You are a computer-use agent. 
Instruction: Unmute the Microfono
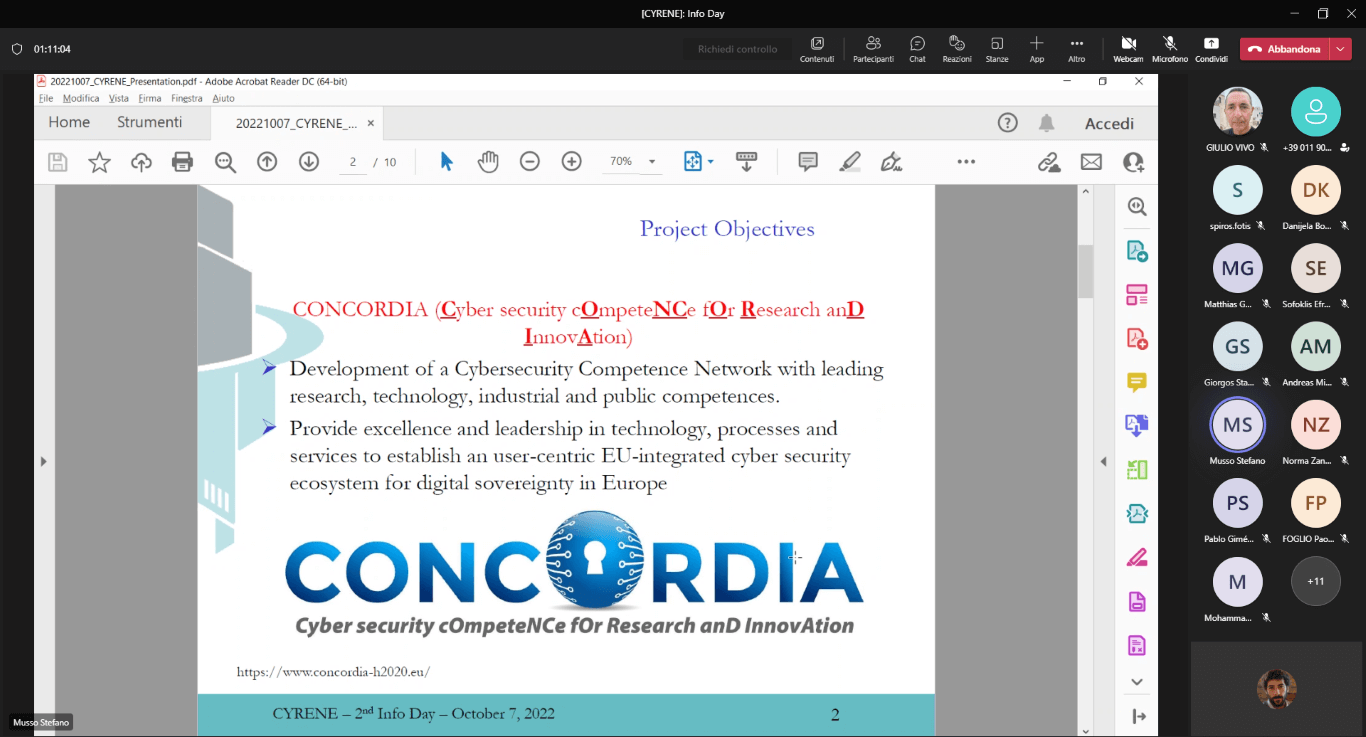pyautogui.click(x=1169, y=49)
